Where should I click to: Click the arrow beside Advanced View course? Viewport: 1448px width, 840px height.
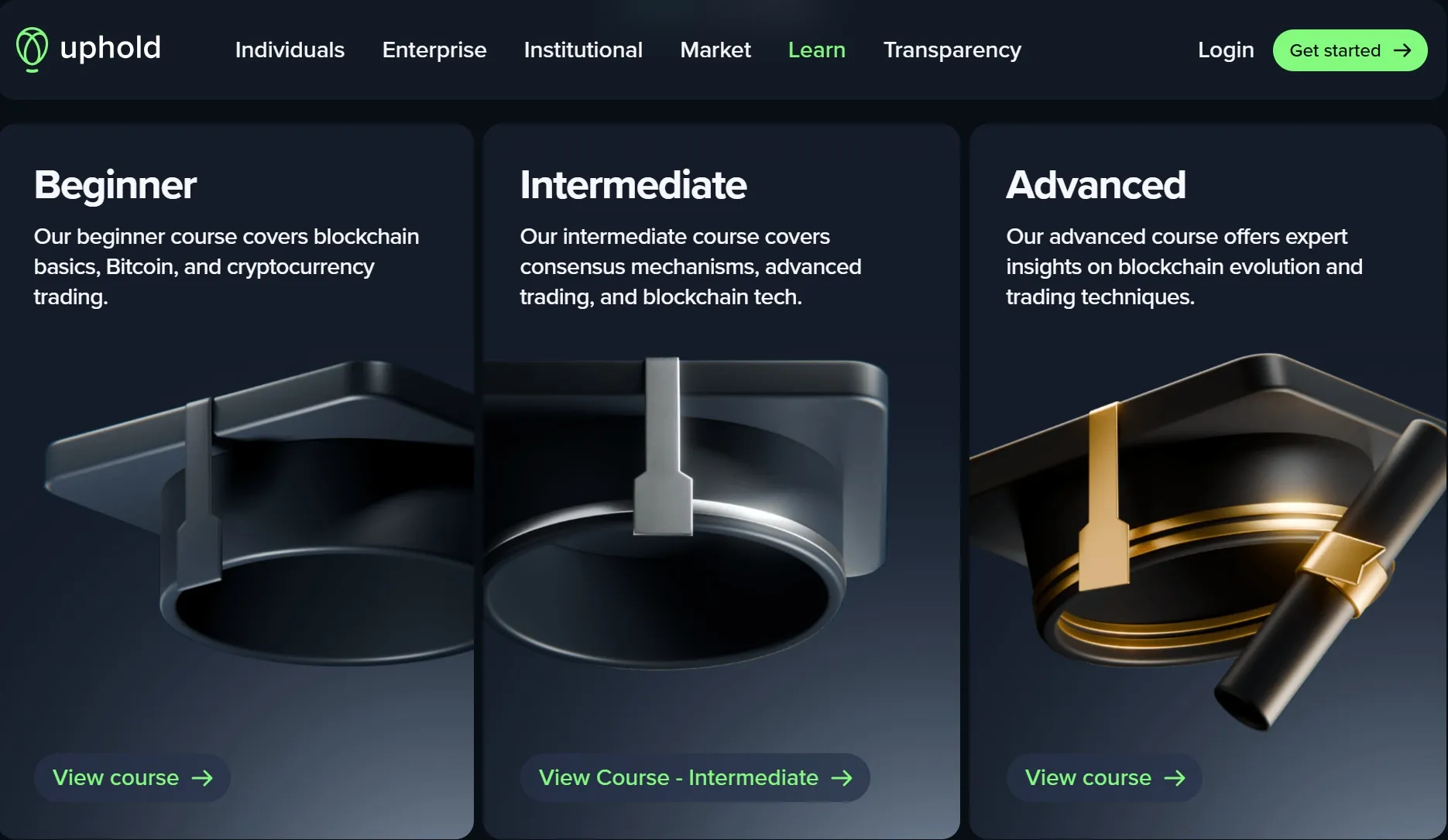pyautogui.click(x=1175, y=778)
